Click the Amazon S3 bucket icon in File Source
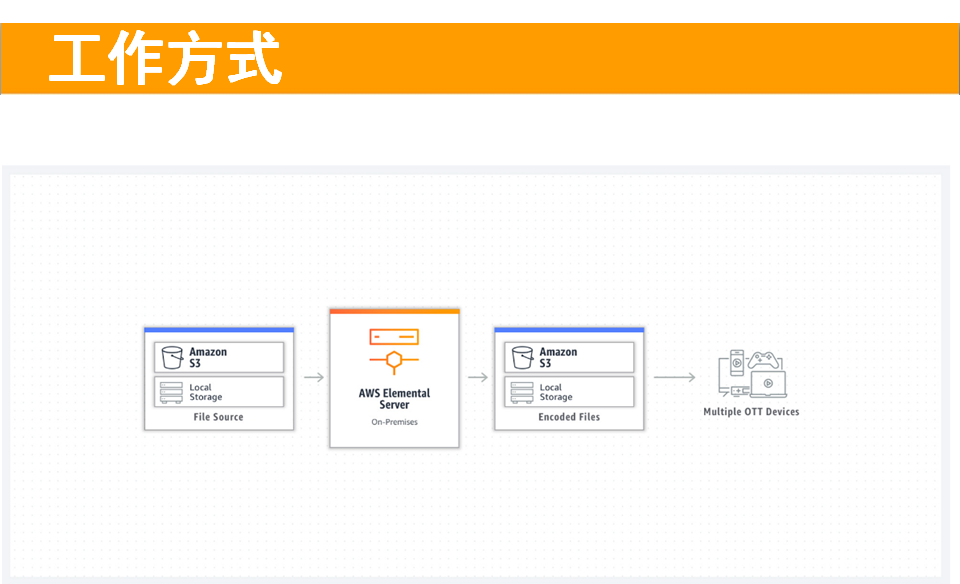This screenshot has height=584, width=960. [172, 358]
